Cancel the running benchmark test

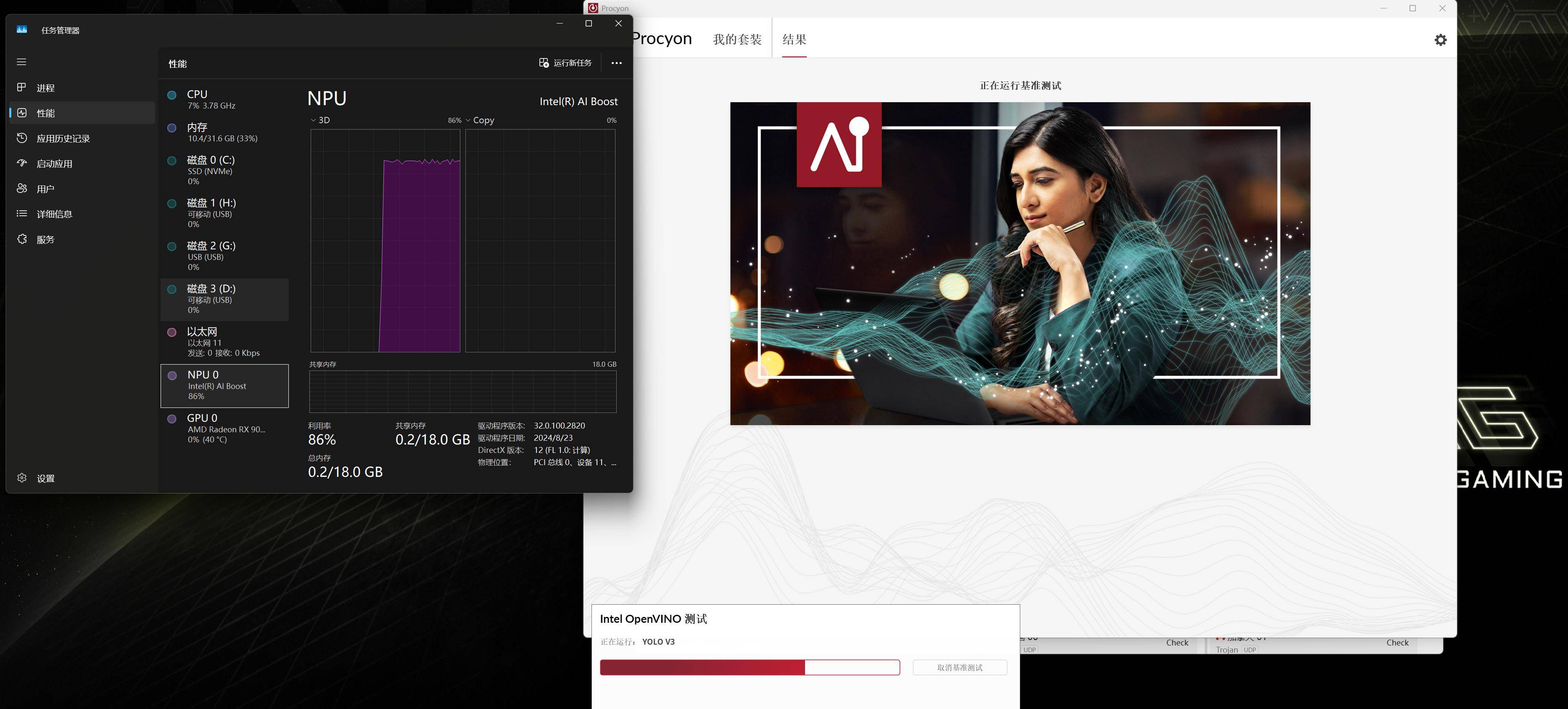pyautogui.click(x=959, y=668)
